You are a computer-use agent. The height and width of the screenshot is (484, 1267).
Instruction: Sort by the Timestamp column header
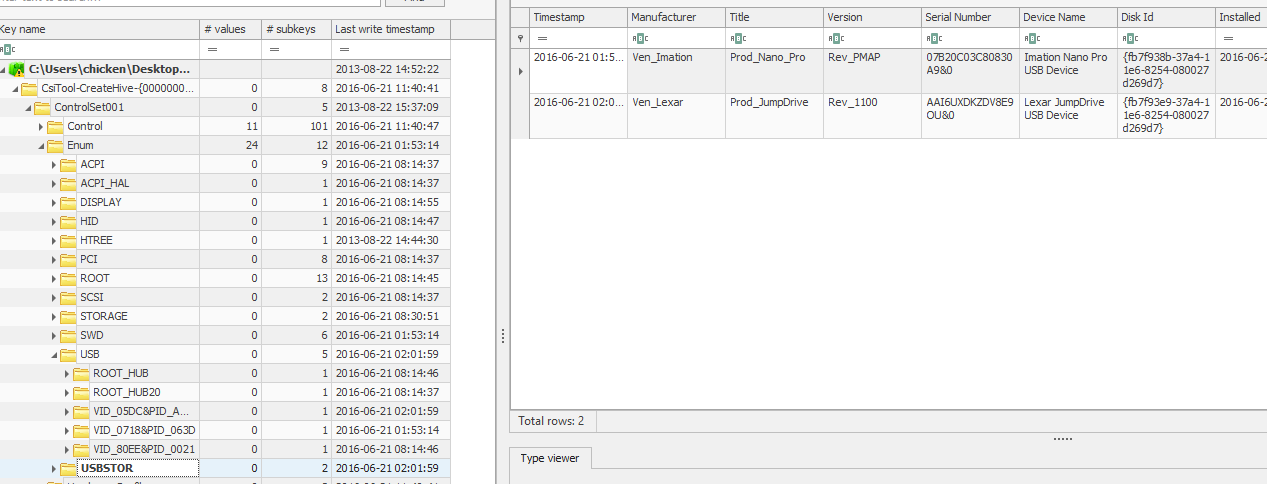click(577, 17)
